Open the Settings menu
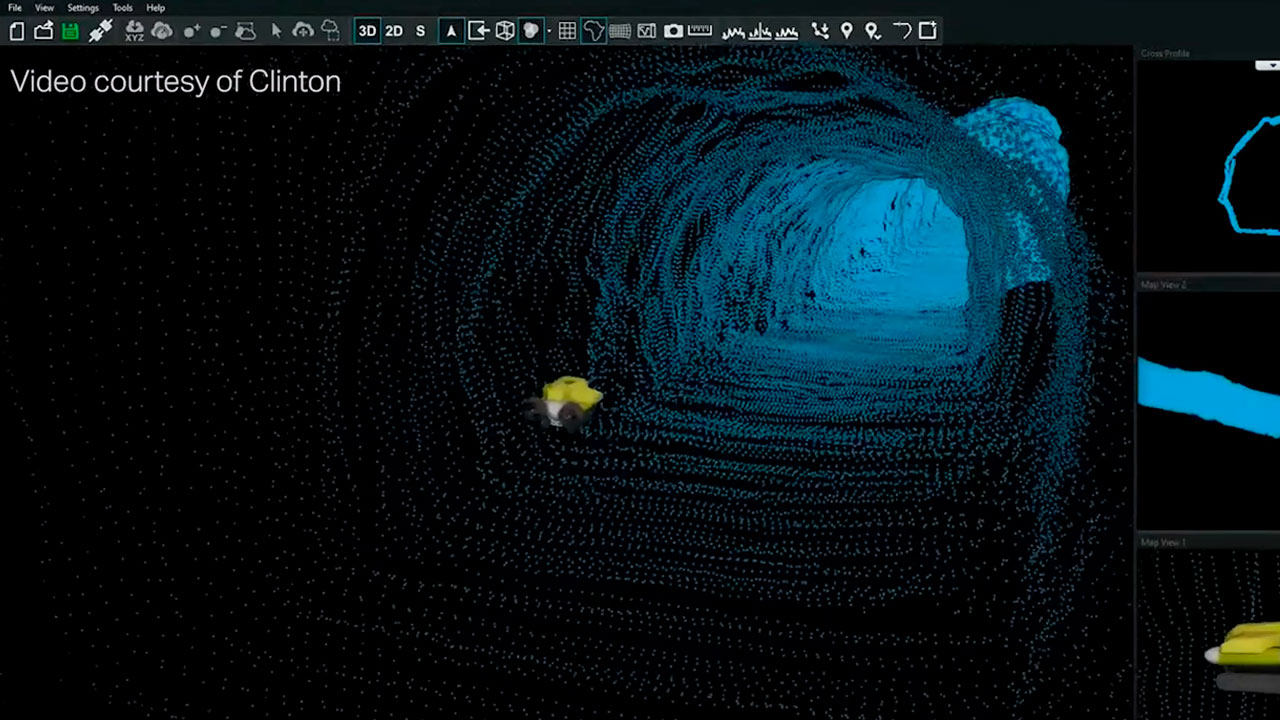The width and height of the screenshot is (1280, 720). [83, 8]
